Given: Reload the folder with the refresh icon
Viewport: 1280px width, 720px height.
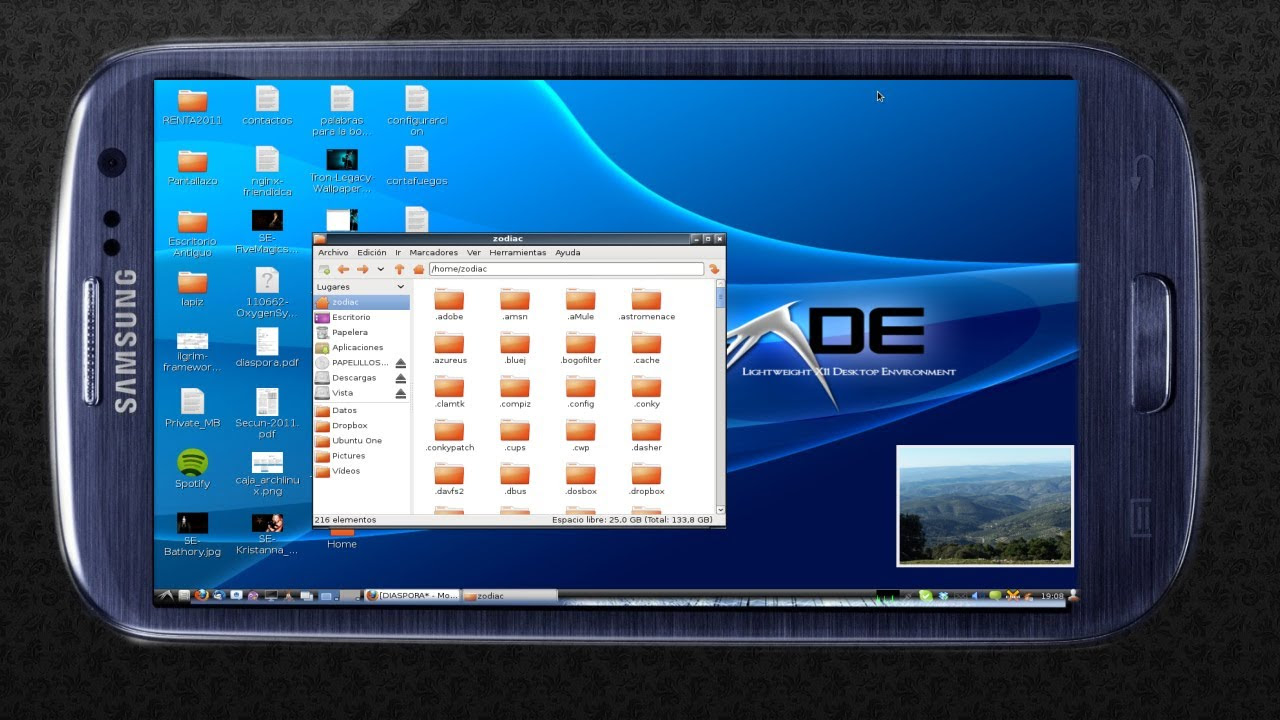Looking at the screenshot, I should click(715, 268).
